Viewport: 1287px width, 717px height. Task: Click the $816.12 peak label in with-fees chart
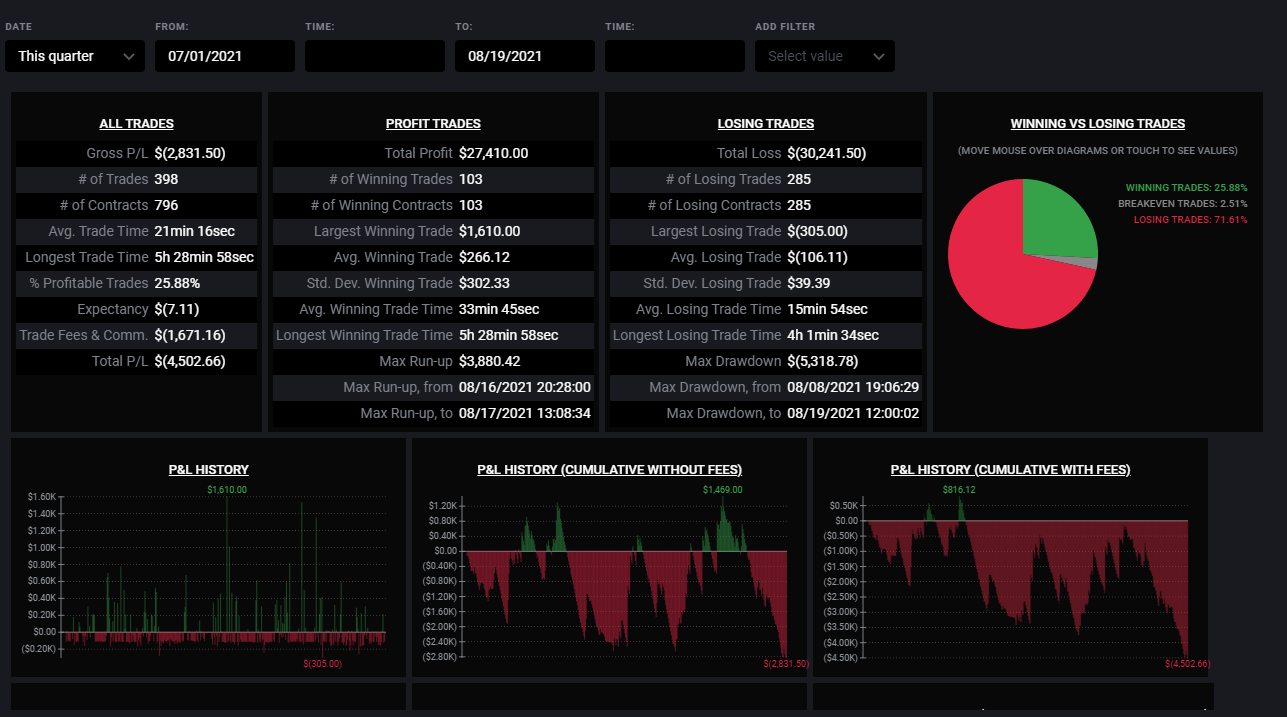[959, 490]
